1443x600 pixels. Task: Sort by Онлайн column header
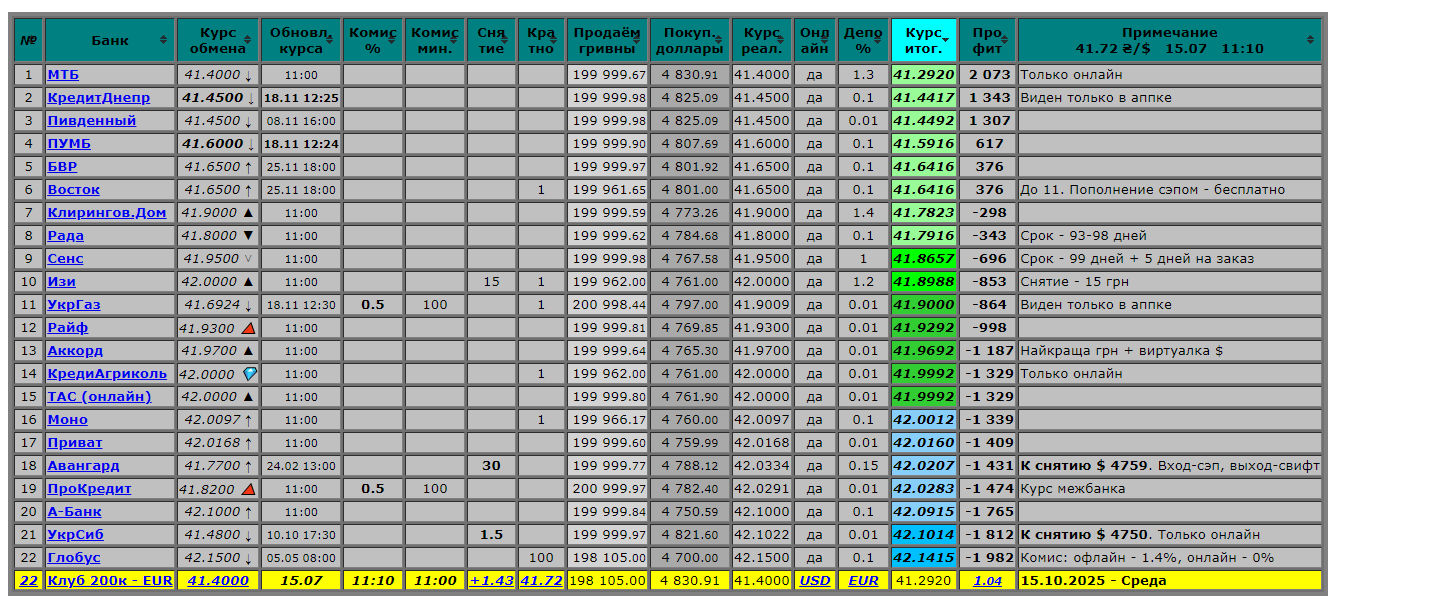click(815, 40)
